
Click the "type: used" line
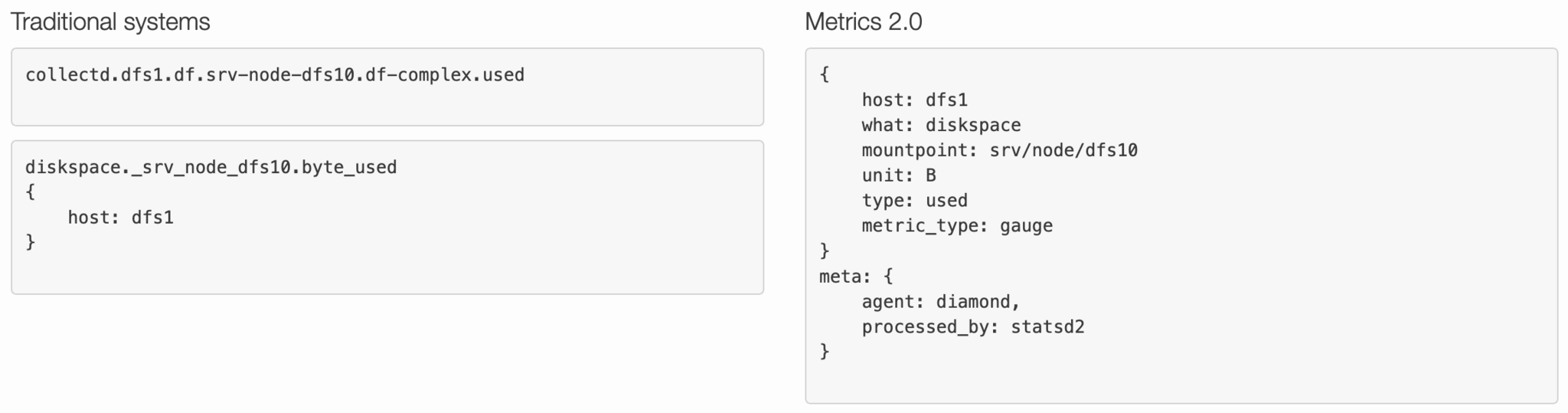pos(914,201)
